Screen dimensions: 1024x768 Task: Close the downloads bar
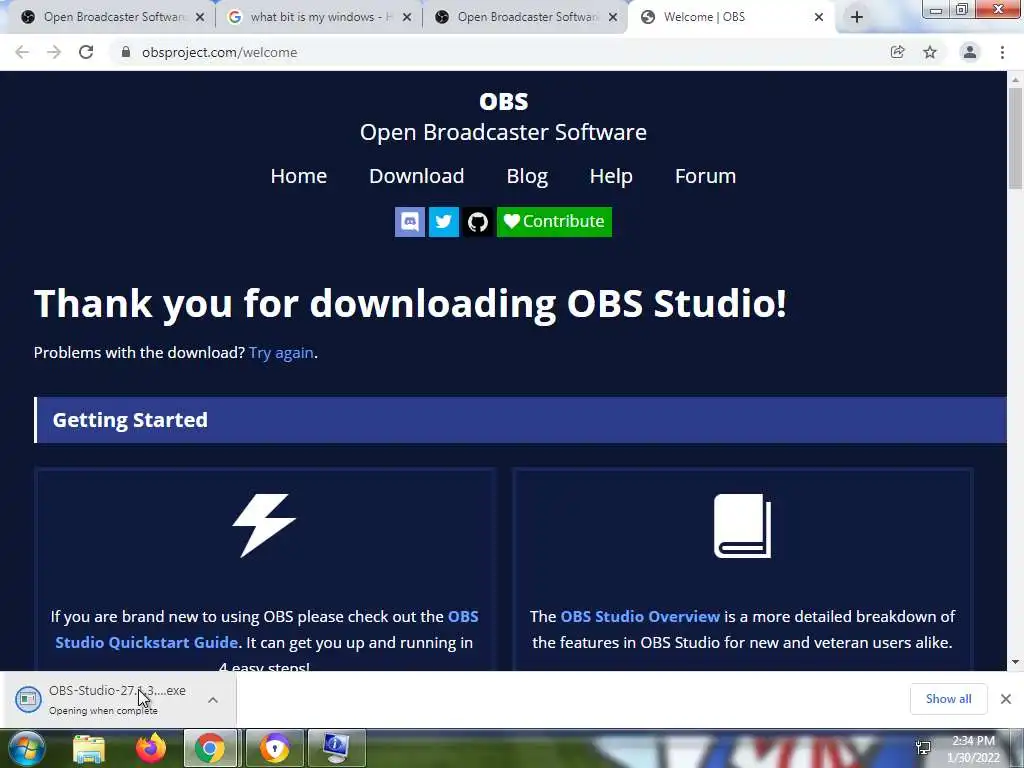coord(1006,699)
